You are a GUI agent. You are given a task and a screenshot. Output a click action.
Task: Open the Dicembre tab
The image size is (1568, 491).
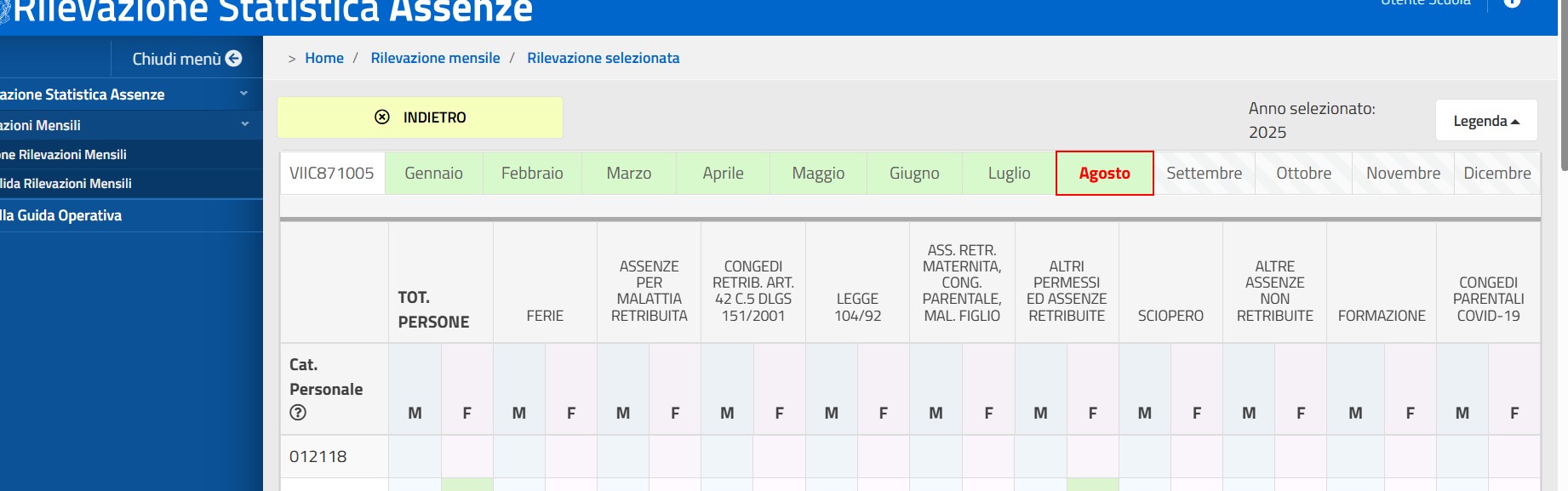[1496, 174]
